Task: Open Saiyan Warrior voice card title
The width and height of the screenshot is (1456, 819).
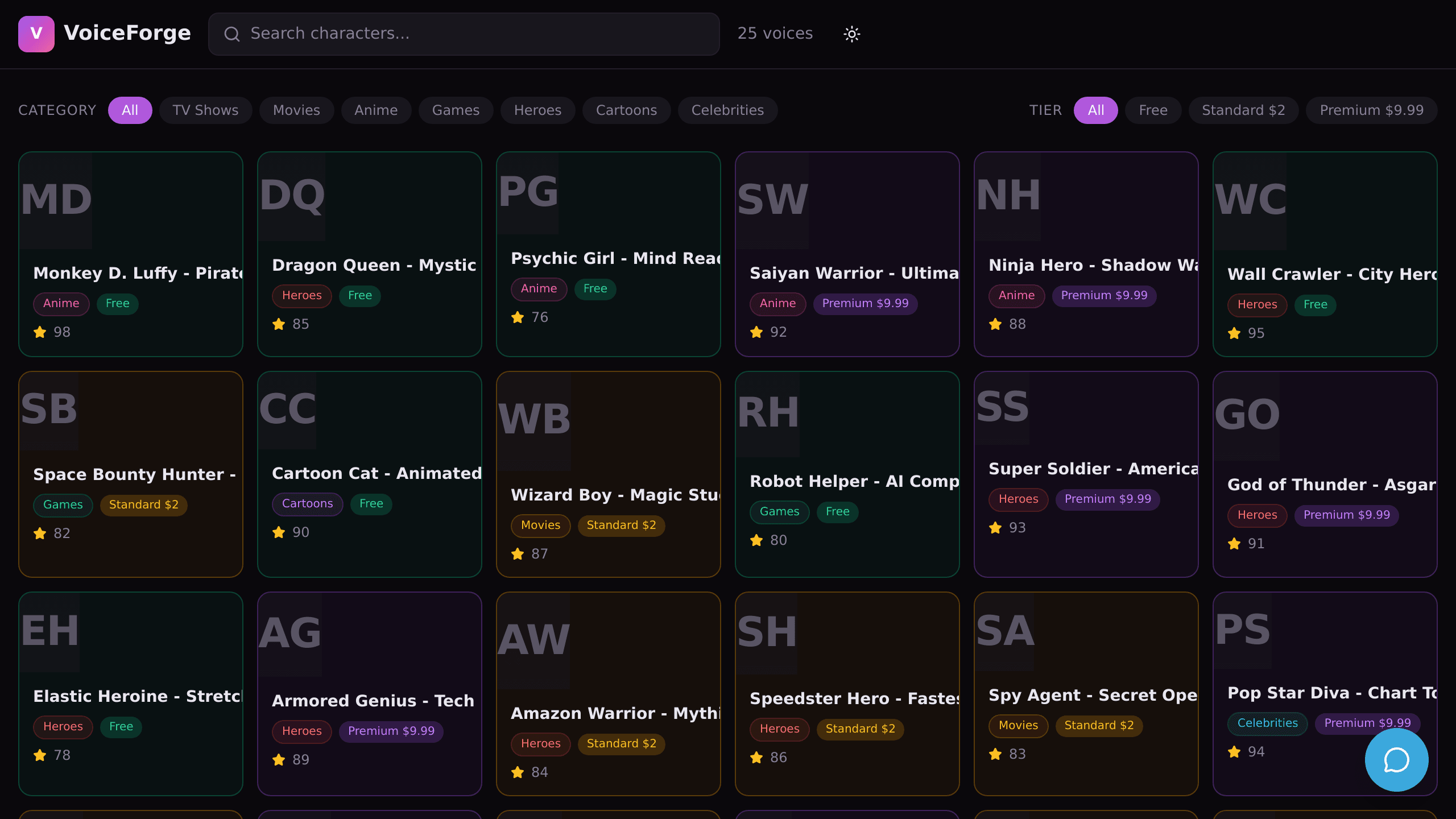Action: (854, 273)
